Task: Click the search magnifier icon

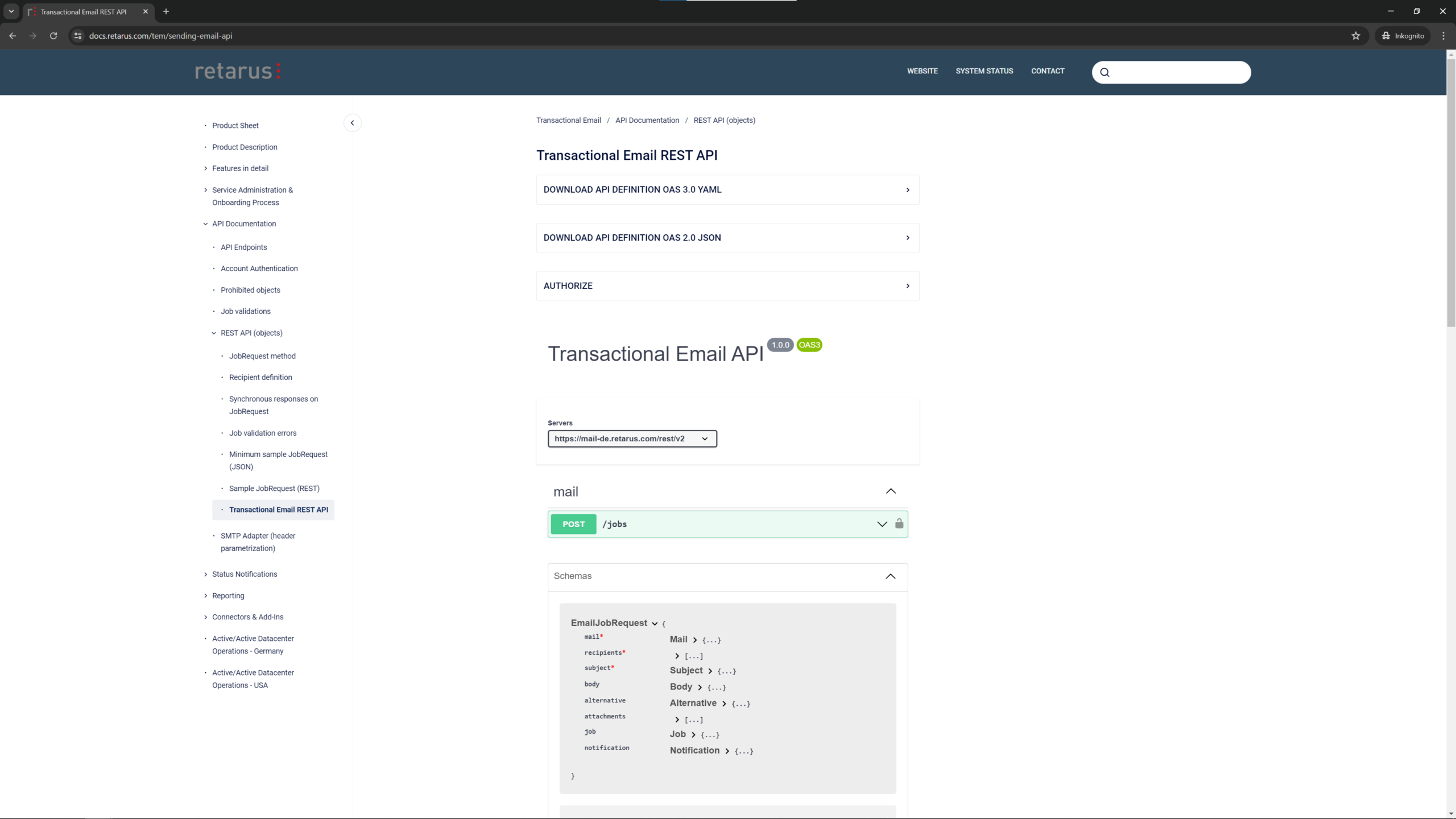Action: click(1105, 72)
